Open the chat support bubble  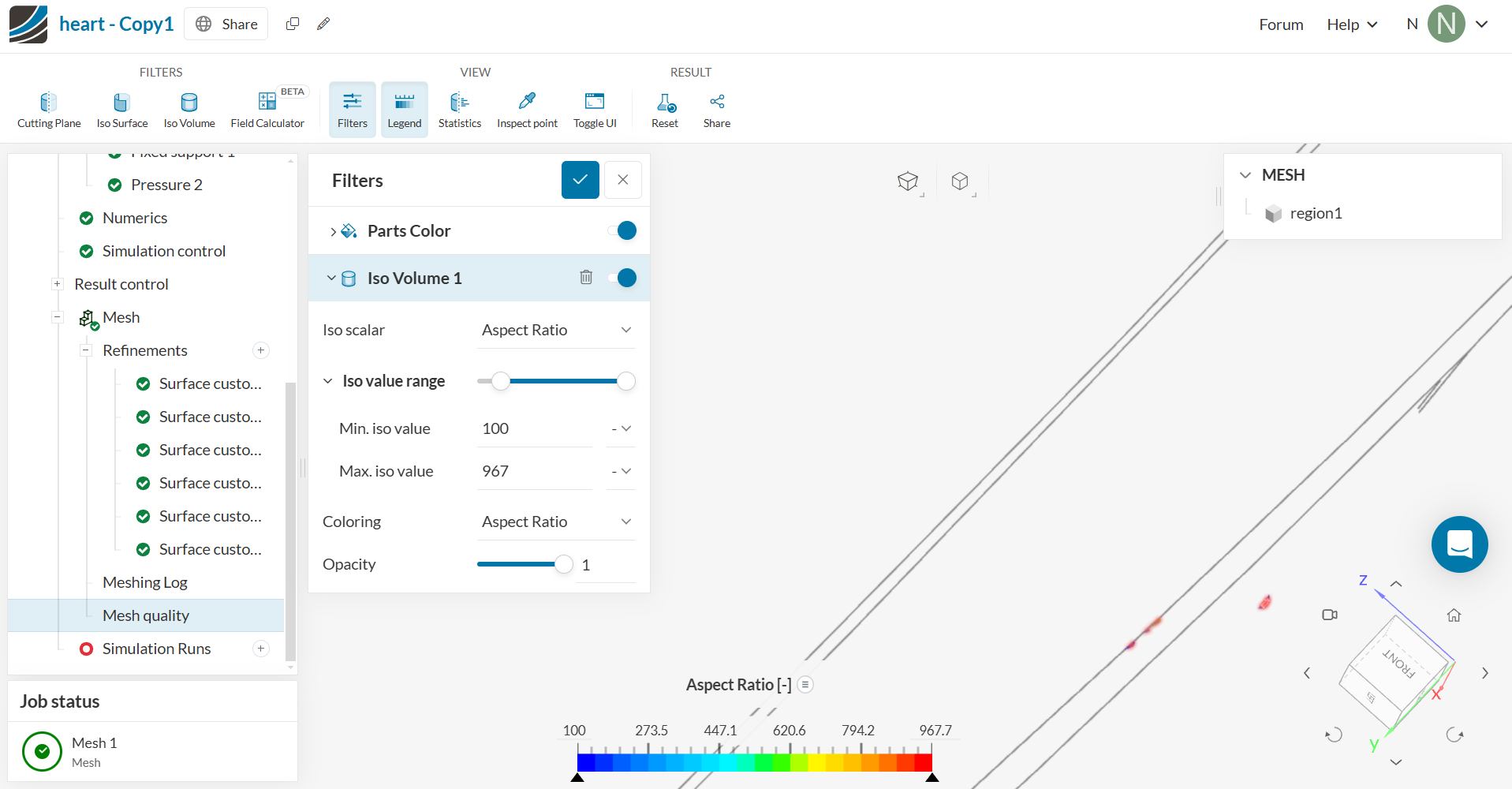1460,544
